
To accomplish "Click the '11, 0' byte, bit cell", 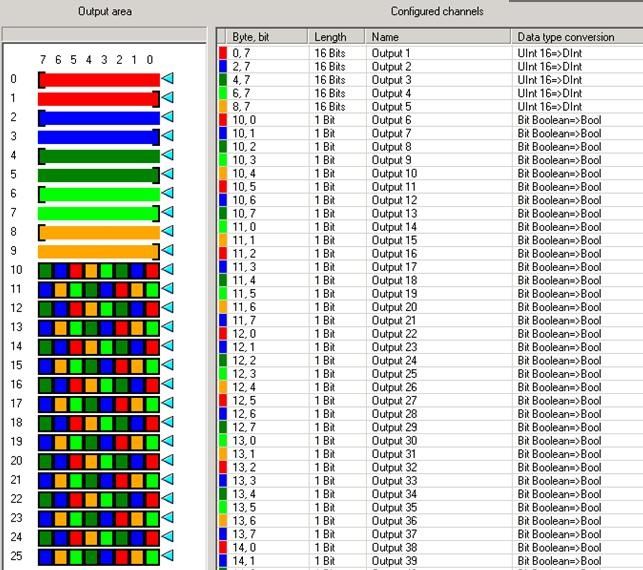I will point(244,227).
